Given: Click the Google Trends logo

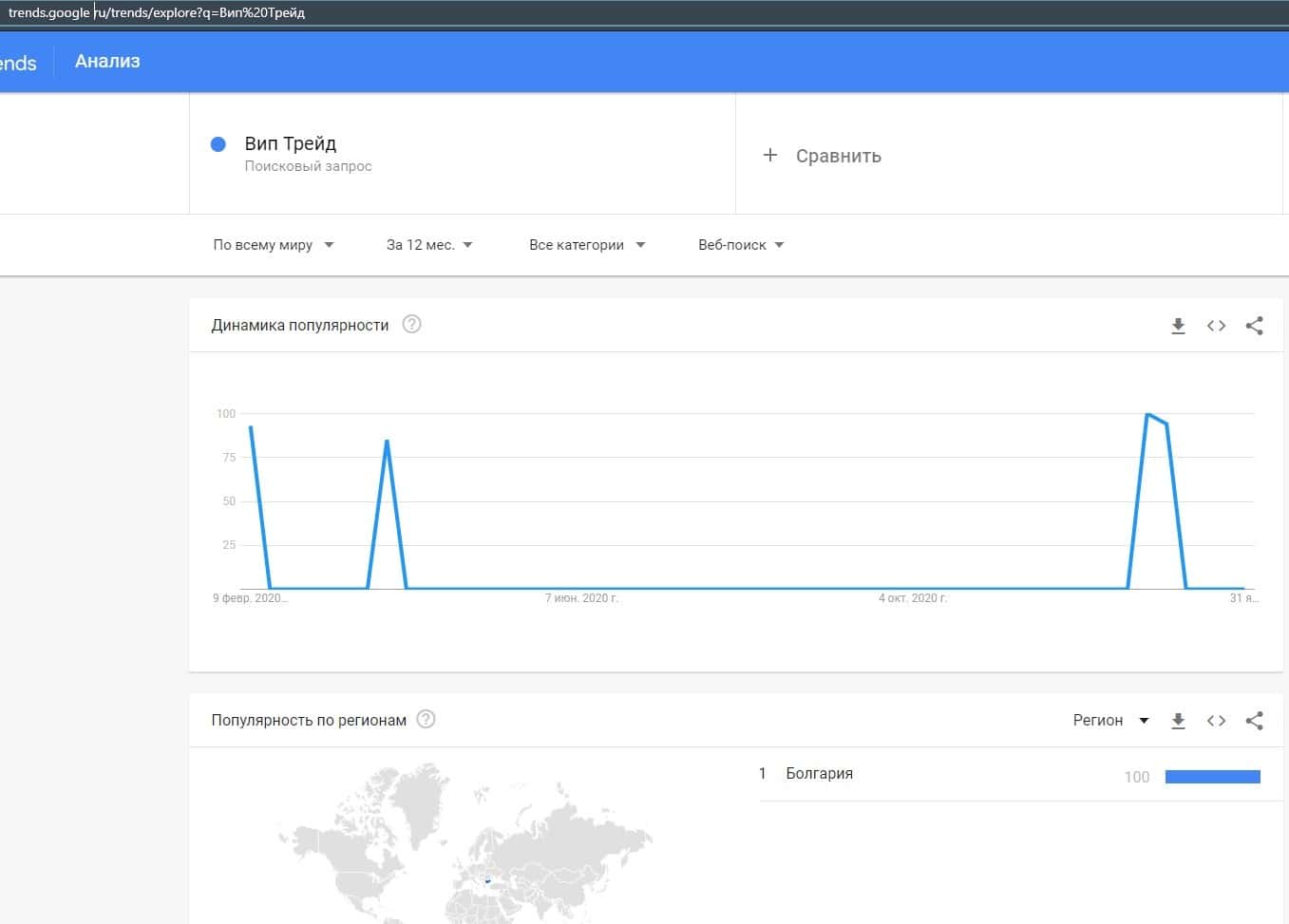Looking at the screenshot, I should [18, 63].
